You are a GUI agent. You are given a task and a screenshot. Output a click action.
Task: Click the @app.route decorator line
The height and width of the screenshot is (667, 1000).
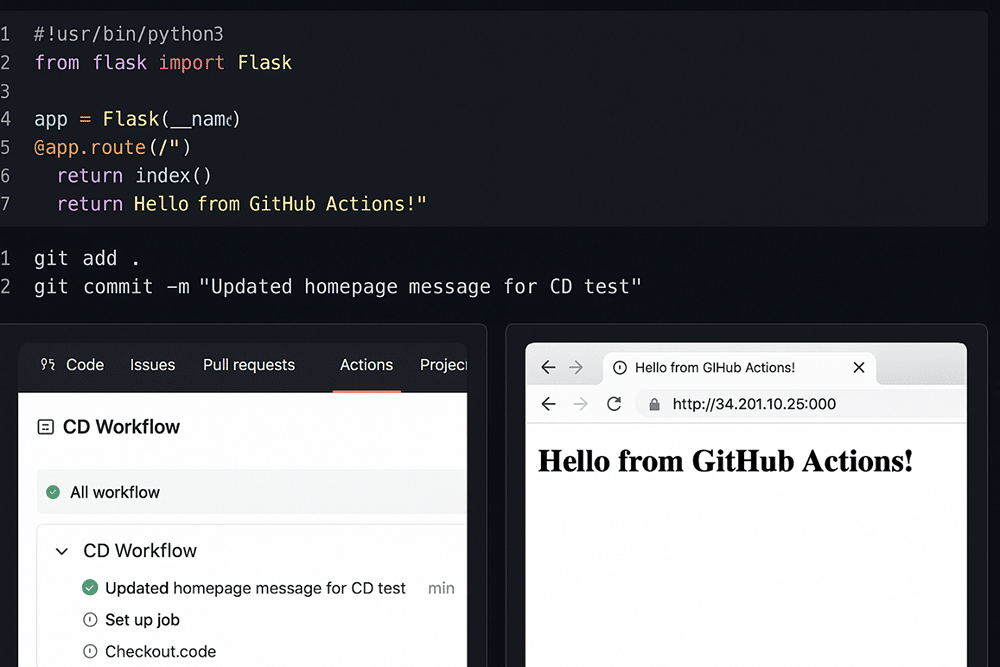tap(112, 147)
